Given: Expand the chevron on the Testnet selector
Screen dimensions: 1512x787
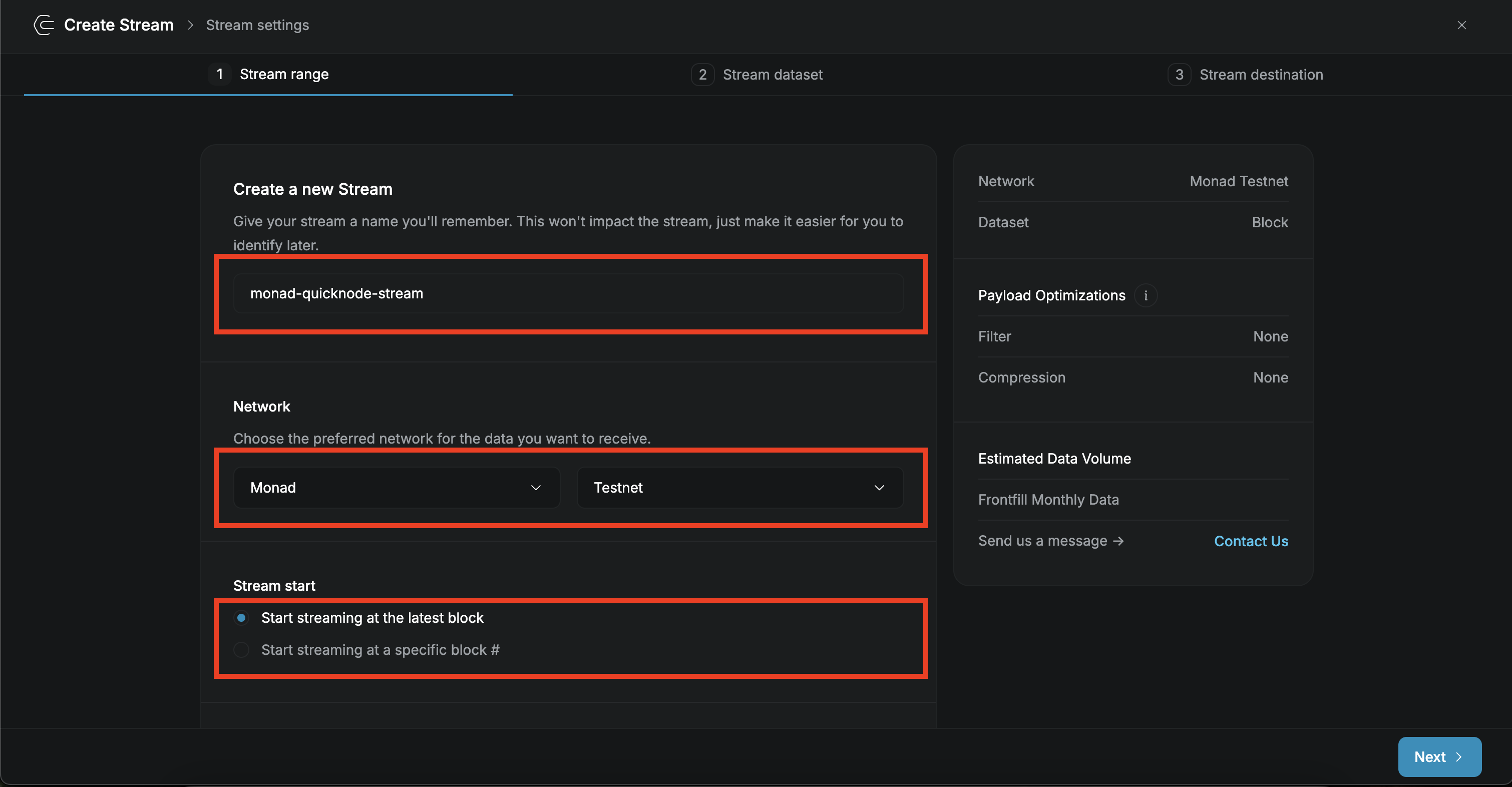Looking at the screenshot, I should pos(879,487).
